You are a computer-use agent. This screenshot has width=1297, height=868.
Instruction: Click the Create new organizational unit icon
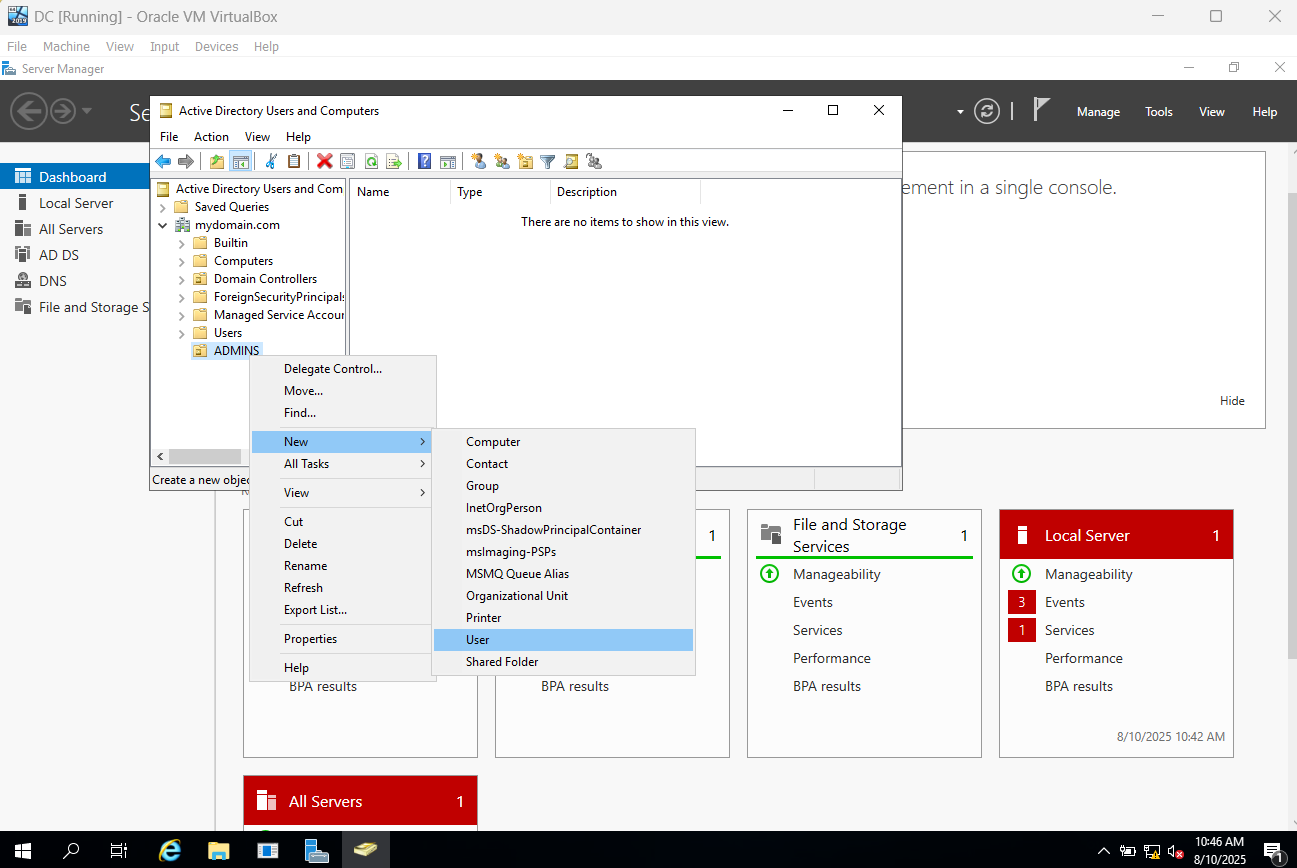click(525, 161)
